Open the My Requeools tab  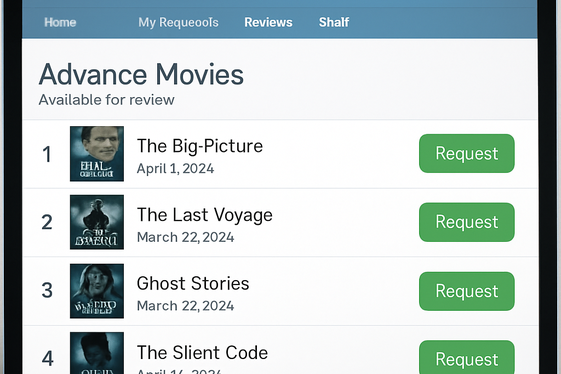click(x=178, y=23)
